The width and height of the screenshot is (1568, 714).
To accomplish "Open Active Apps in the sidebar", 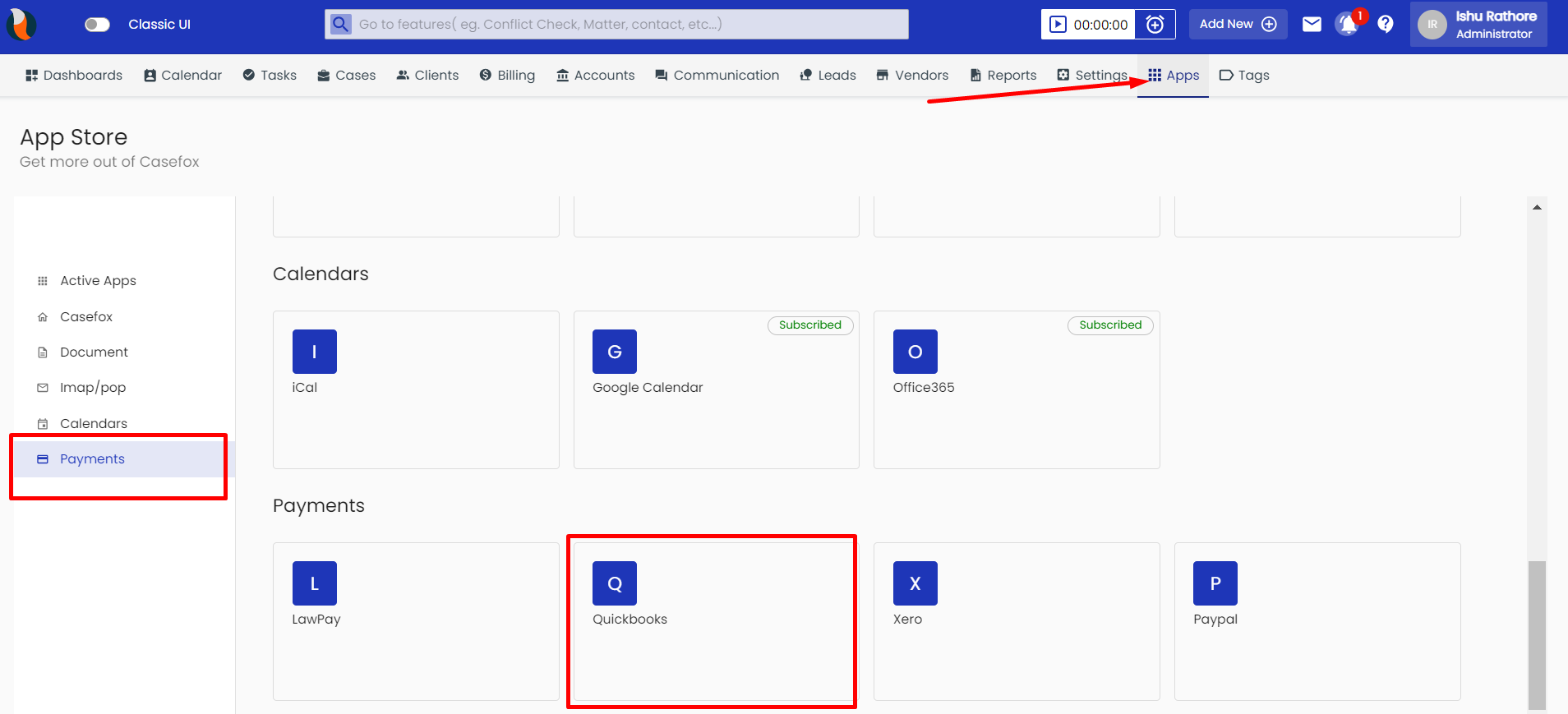I will click(98, 281).
